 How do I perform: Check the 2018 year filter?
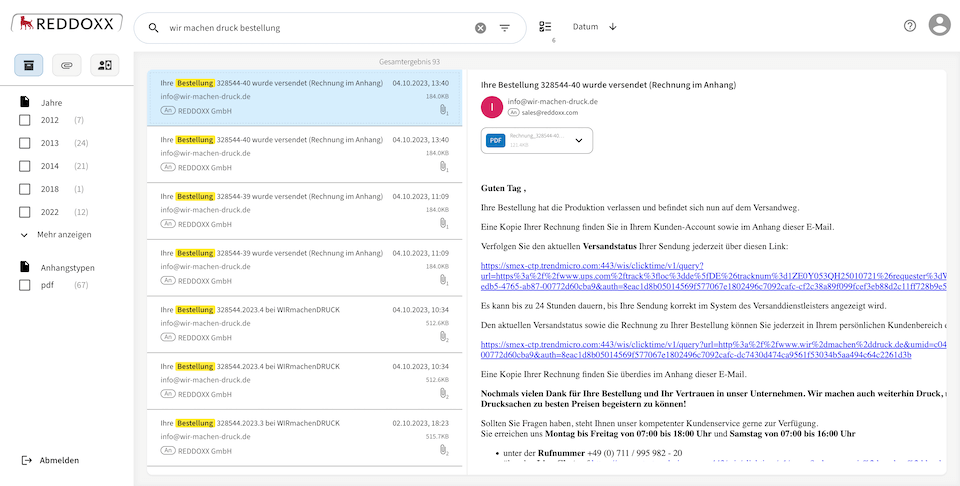pos(24,189)
